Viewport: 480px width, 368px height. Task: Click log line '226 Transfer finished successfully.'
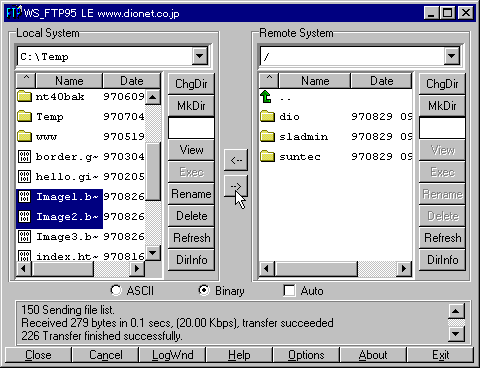coord(102,336)
